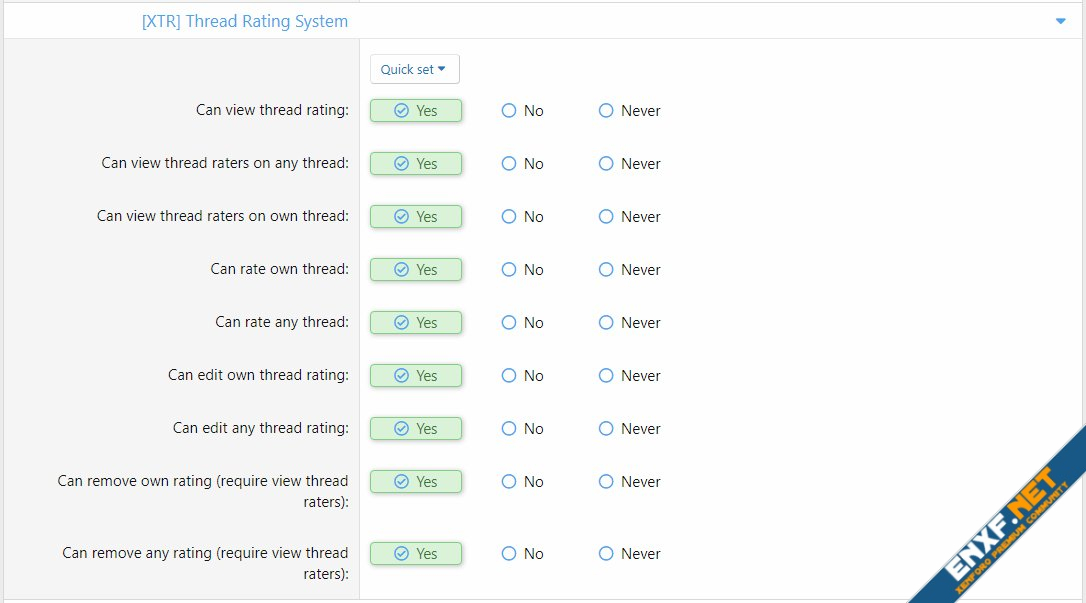Set Can remove own rating to No
1086x603 pixels.
point(522,482)
